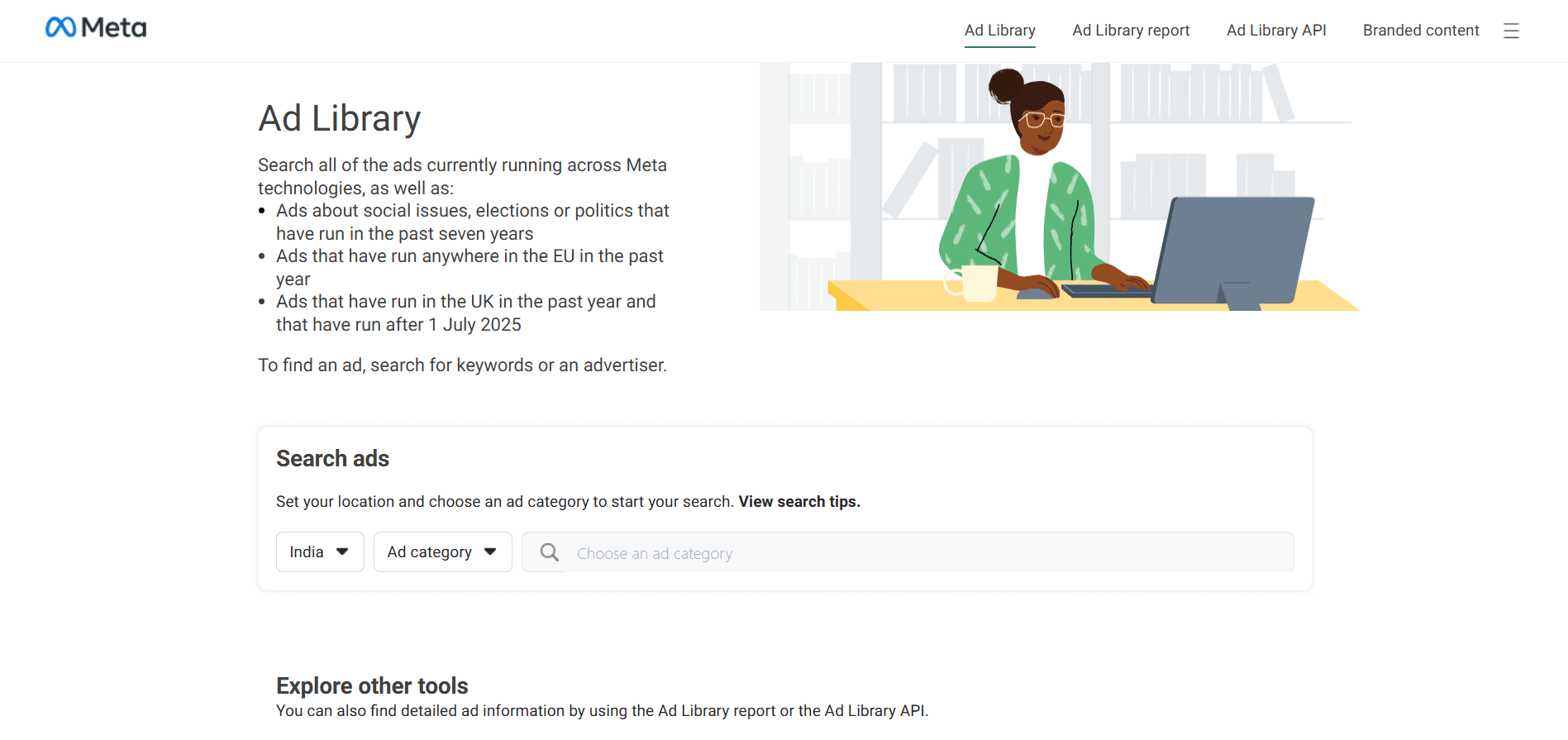
Task: Switch to the Ad Library tab
Action: point(999,31)
